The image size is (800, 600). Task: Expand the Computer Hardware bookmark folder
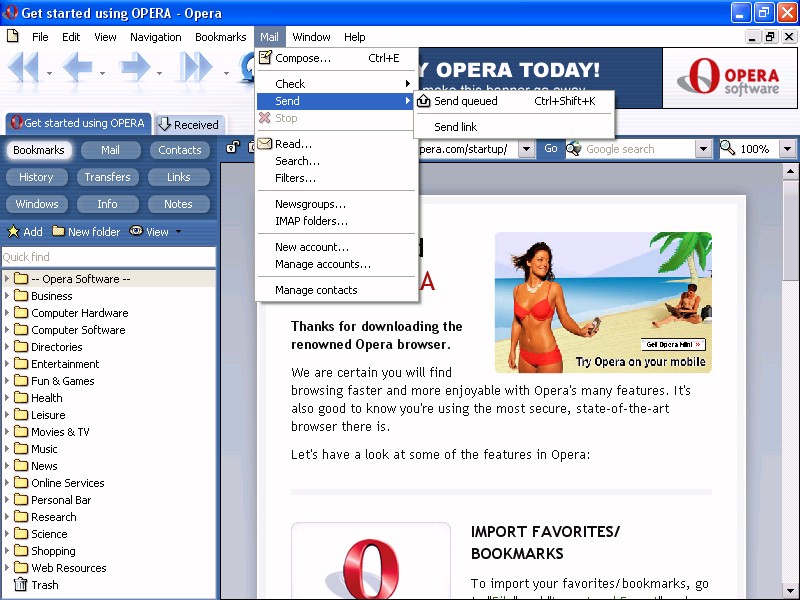(8, 313)
